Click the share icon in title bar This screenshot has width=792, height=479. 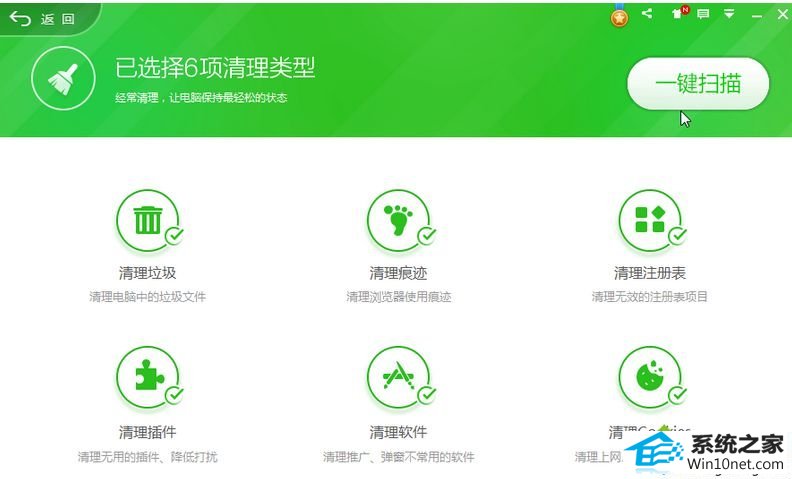point(647,14)
